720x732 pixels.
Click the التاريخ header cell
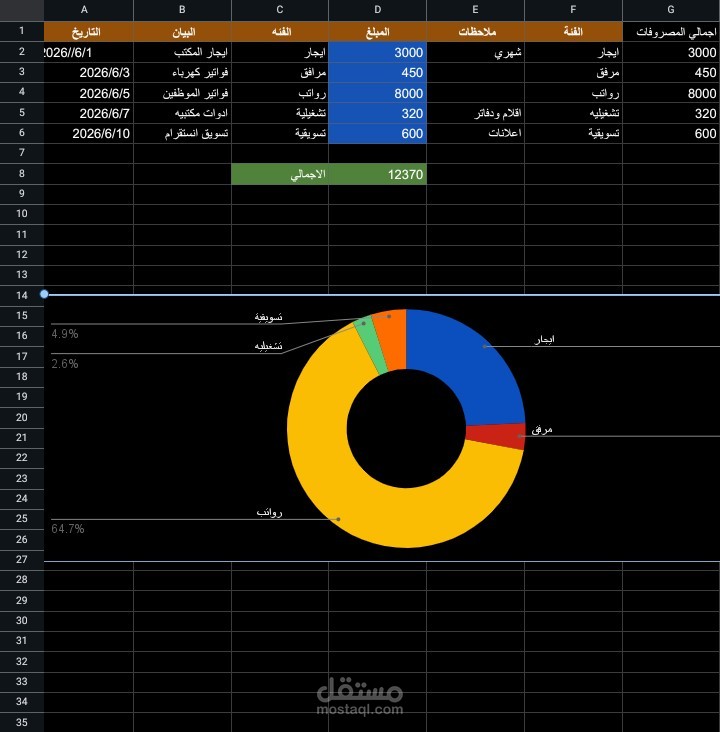pos(89,32)
